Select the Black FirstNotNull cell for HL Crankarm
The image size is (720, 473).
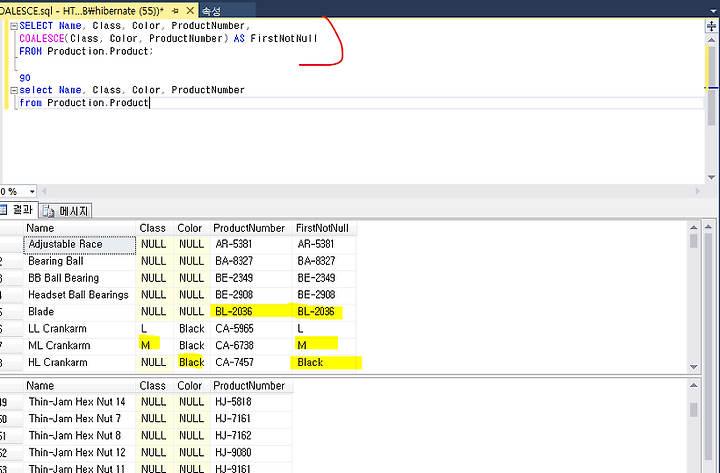(x=324, y=363)
